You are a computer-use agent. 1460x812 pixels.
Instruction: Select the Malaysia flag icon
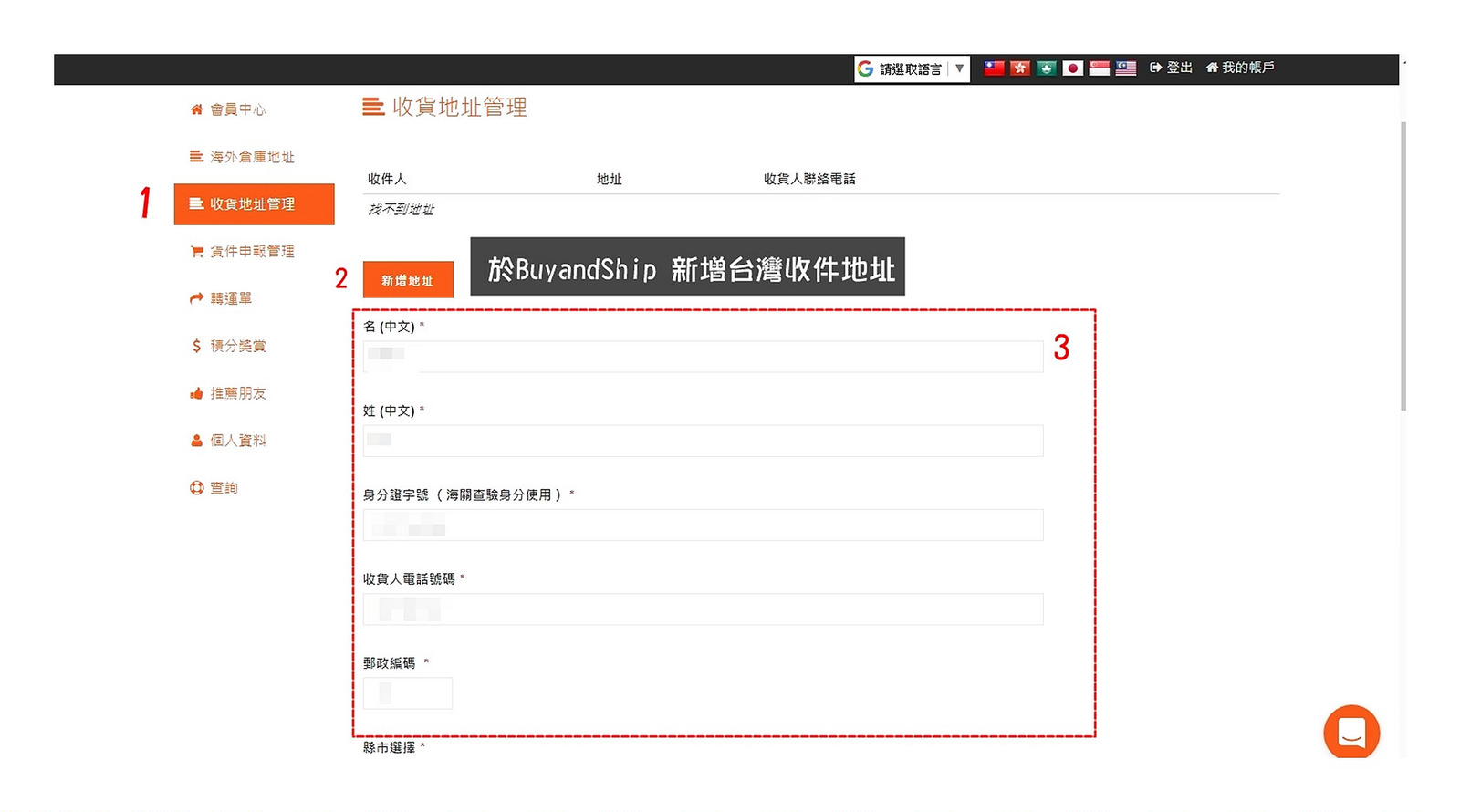pos(1126,68)
